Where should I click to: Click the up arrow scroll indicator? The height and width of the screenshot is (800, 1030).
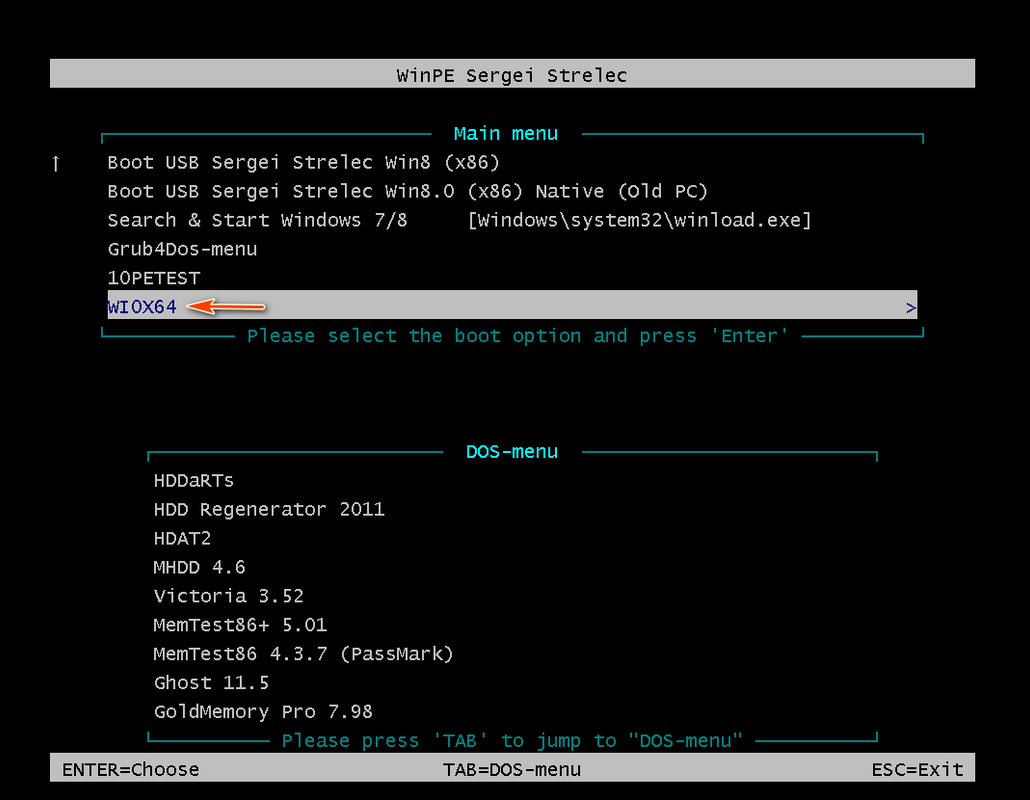pos(56,163)
